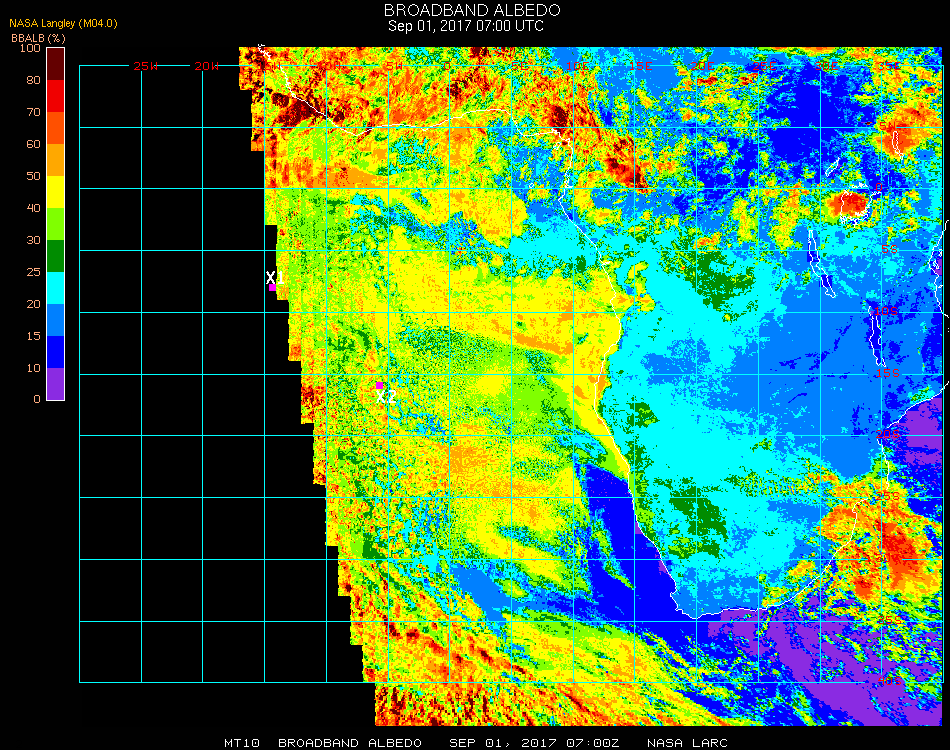Click the '70' tick on the colorbar

(x=33, y=112)
